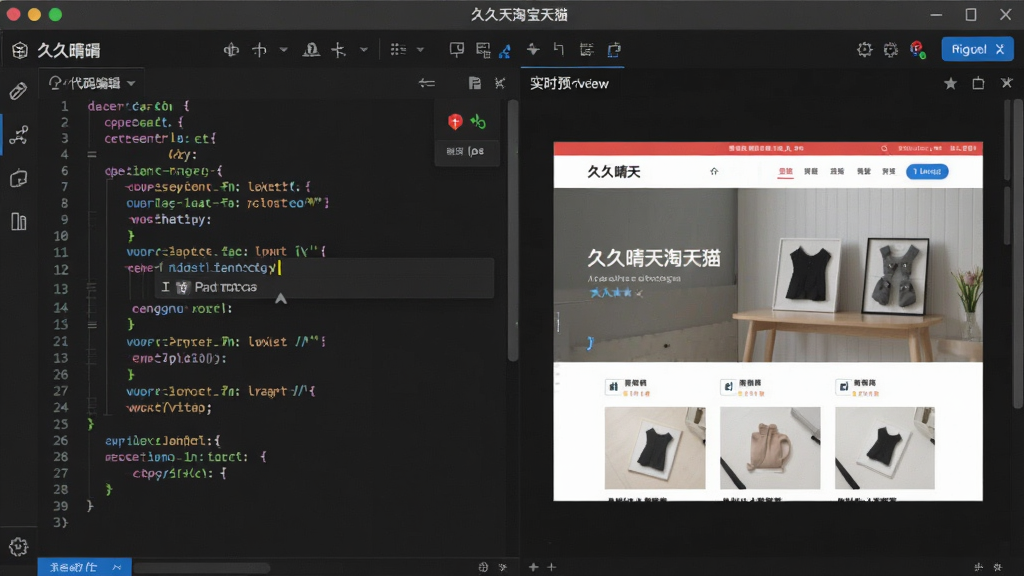Click the lightbulb icon beside 代码编辑
This screenshot has height=576, width=1024.
[55, 83]
